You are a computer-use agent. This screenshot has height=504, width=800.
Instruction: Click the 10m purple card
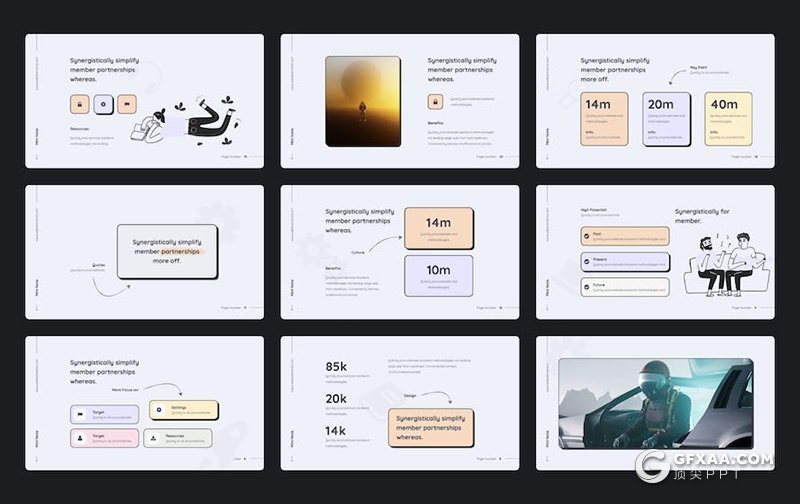point(438,275)
